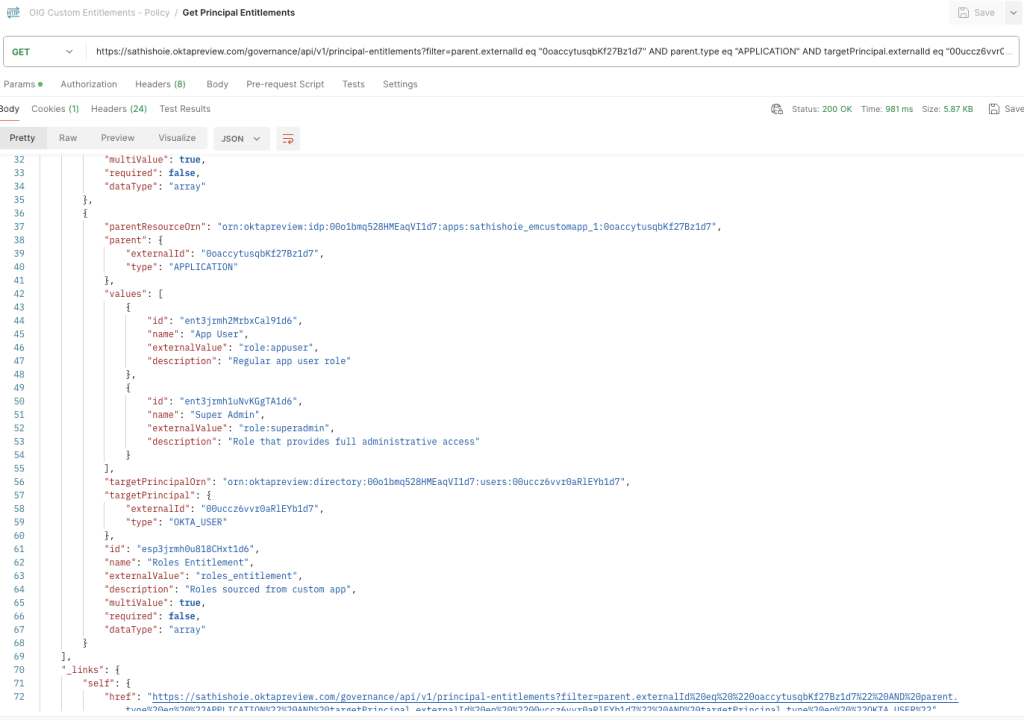This screenshot has height=720, width=1024.
Task: Open the Save options dropdown arrow
Action: pos(1014,12)
